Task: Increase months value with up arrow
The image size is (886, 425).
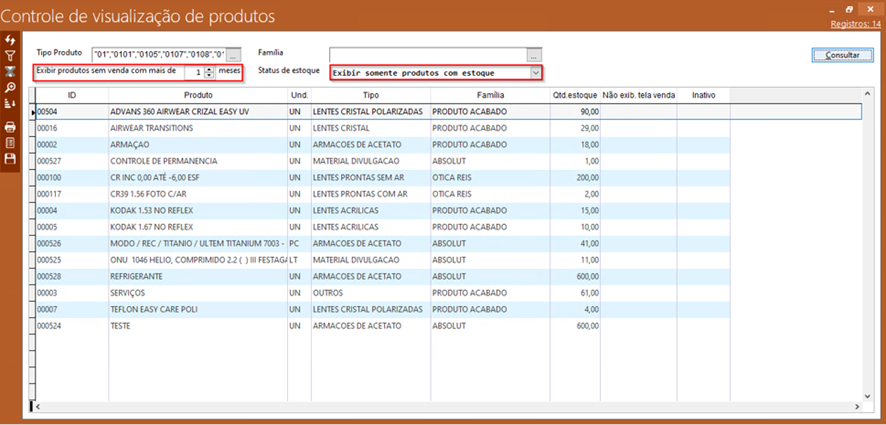Action: point(209,69)
